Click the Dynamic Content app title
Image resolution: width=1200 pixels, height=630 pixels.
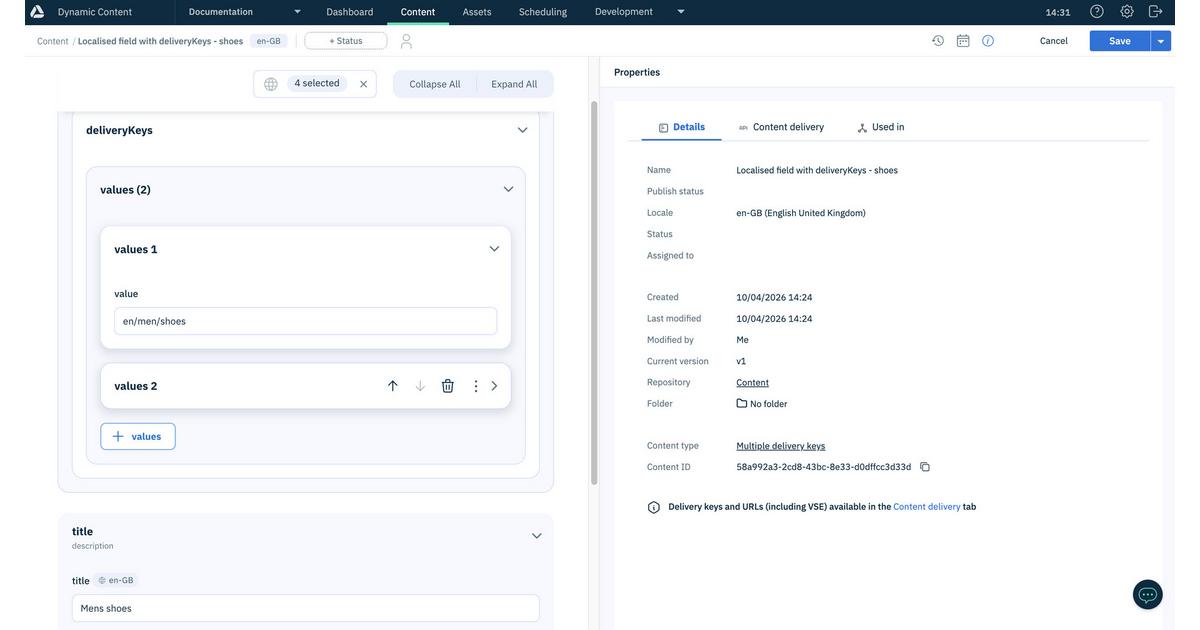point(95,12)
